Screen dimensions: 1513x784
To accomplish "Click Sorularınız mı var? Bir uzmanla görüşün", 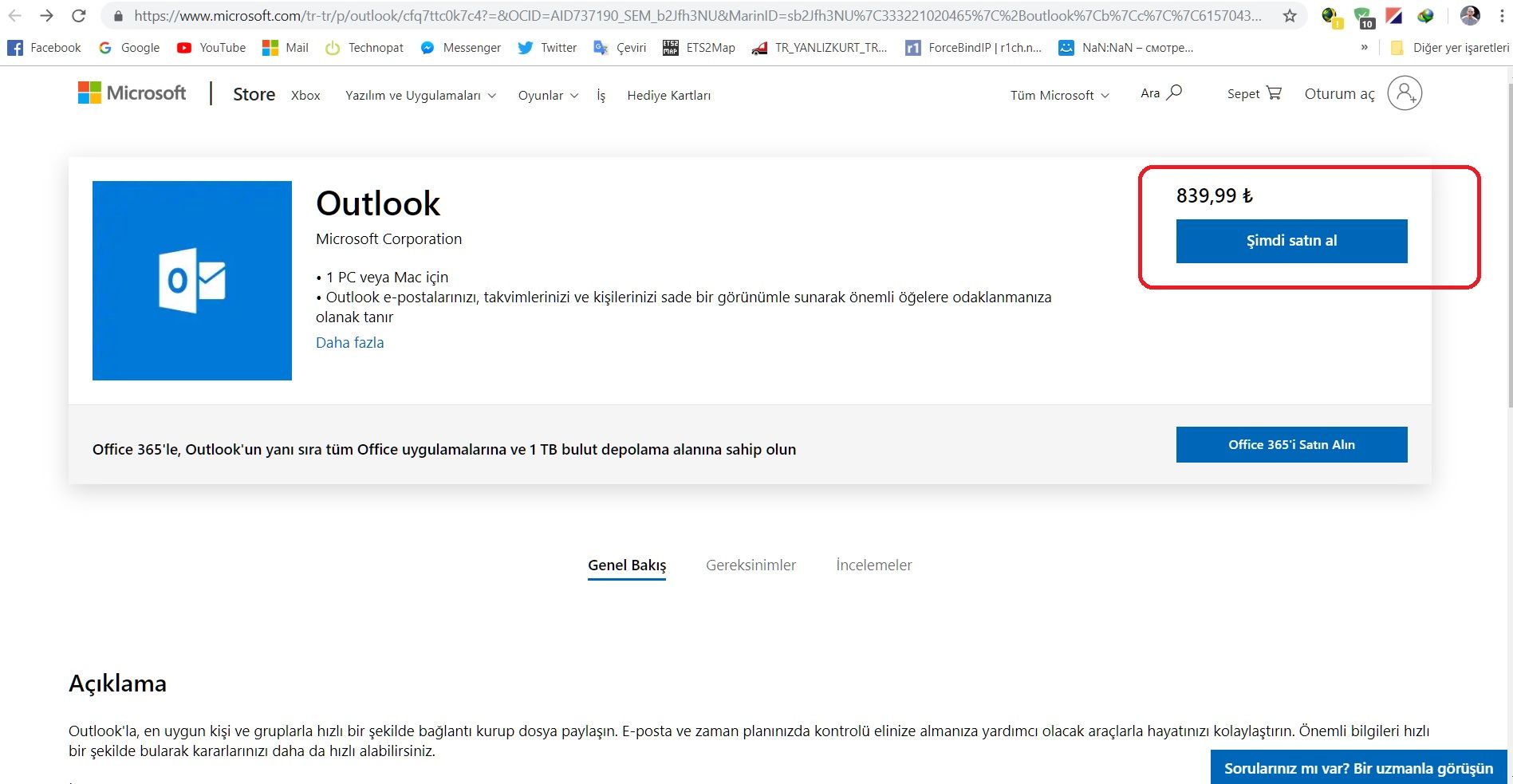I will (x=1358, y=767).
